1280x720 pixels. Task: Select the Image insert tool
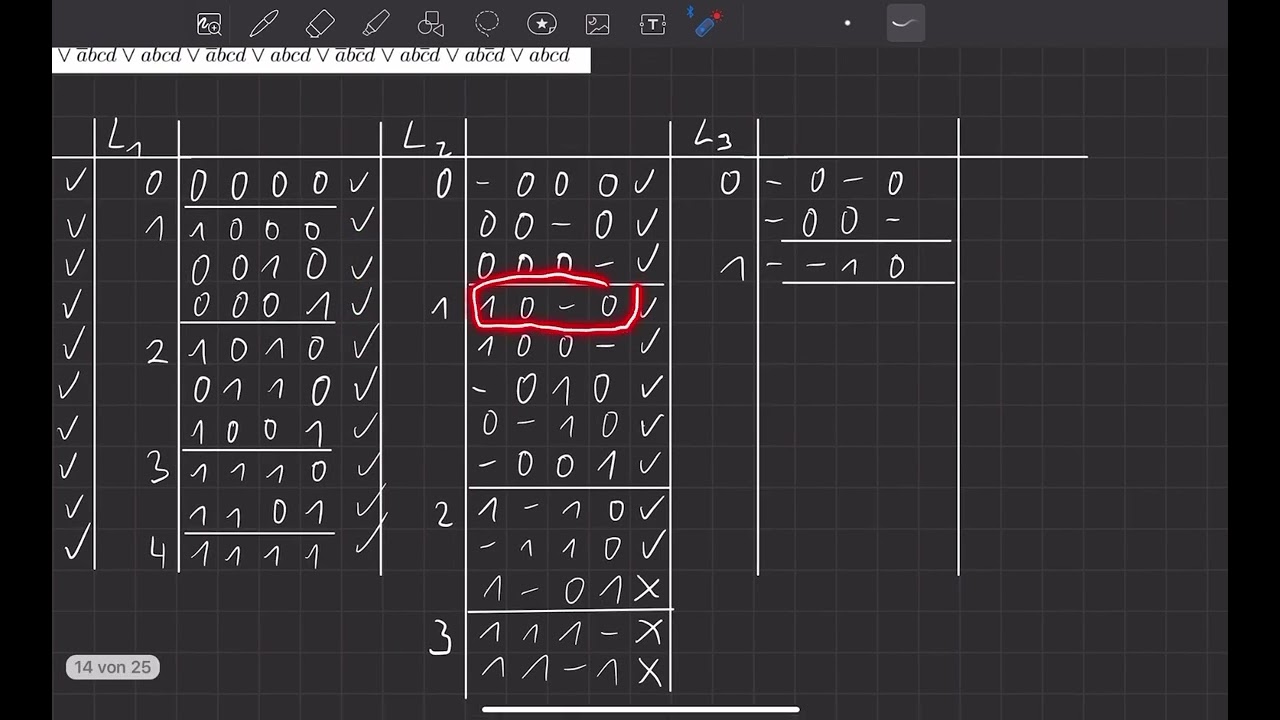[597, 24]
